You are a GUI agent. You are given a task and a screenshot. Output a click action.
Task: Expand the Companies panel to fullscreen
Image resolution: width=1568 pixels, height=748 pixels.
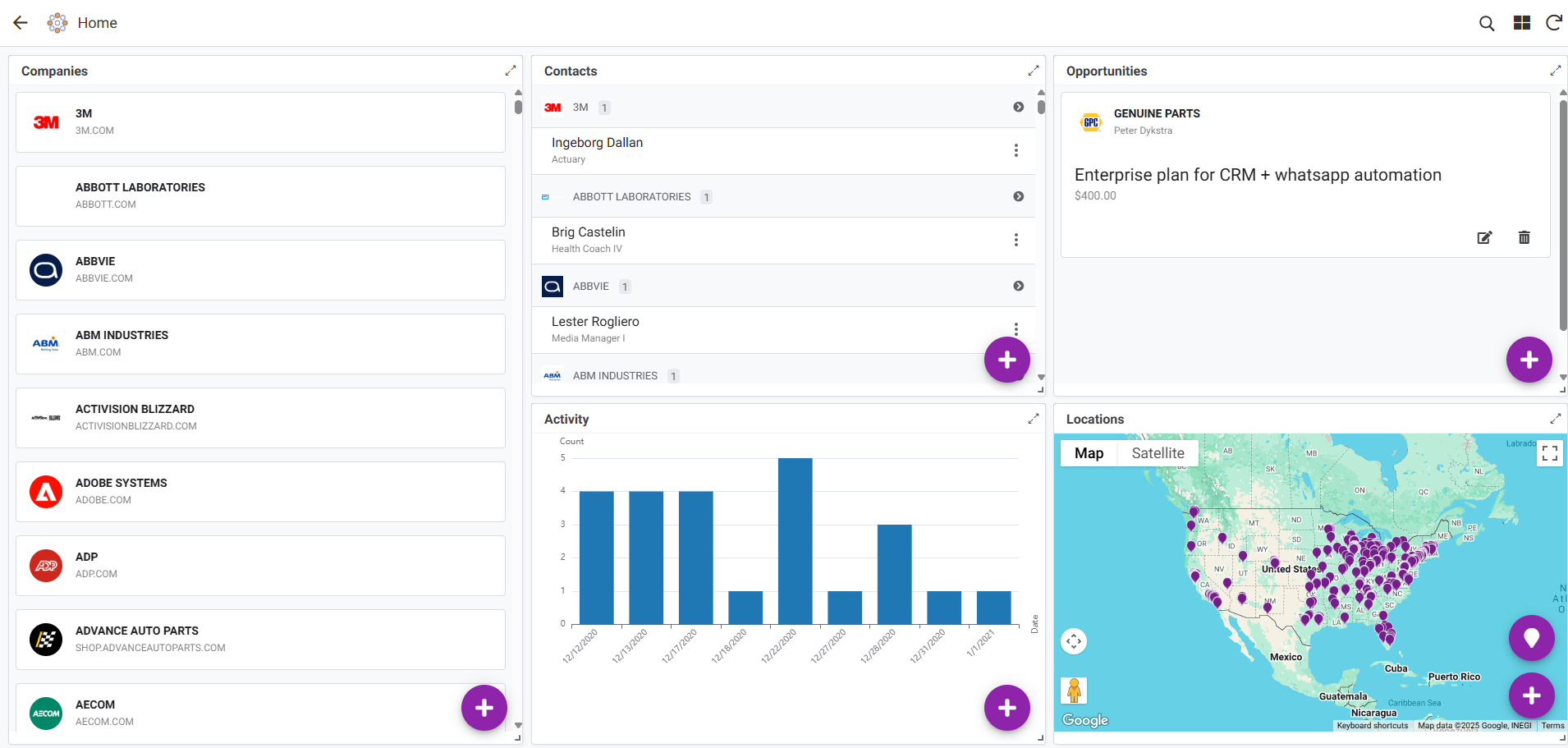[x=510, y=71]
